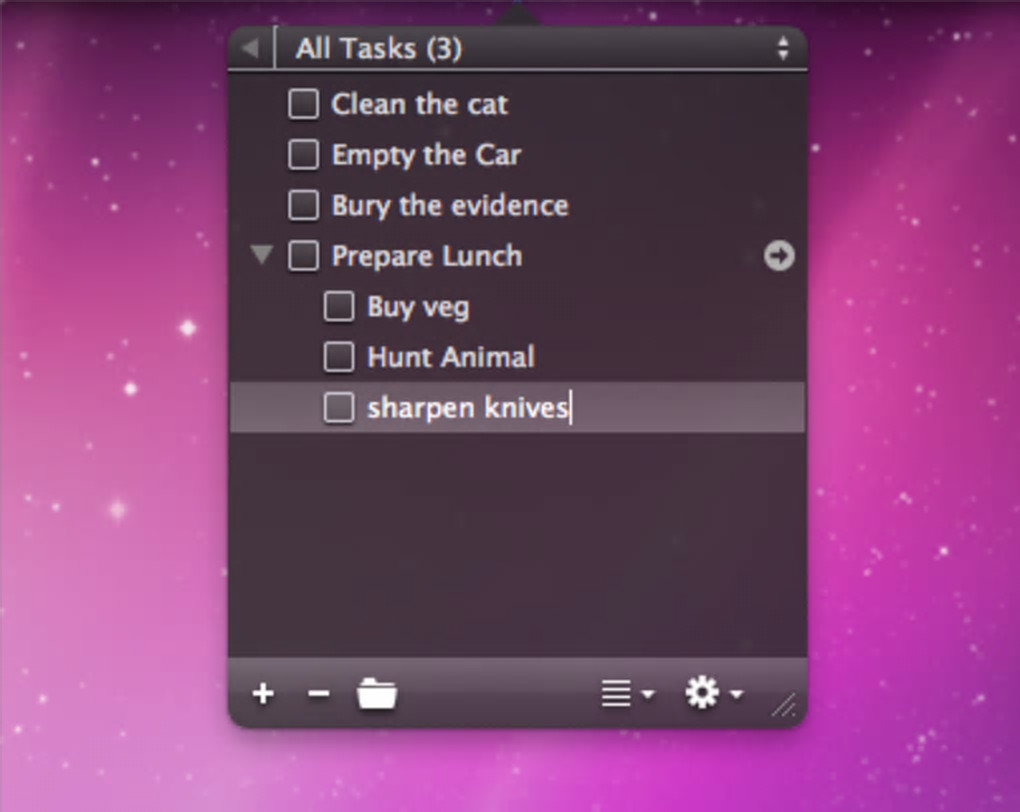Click the All Tasks (3) title
The height and width of the screenshot is (812, 1020).
tap(379, 49)
